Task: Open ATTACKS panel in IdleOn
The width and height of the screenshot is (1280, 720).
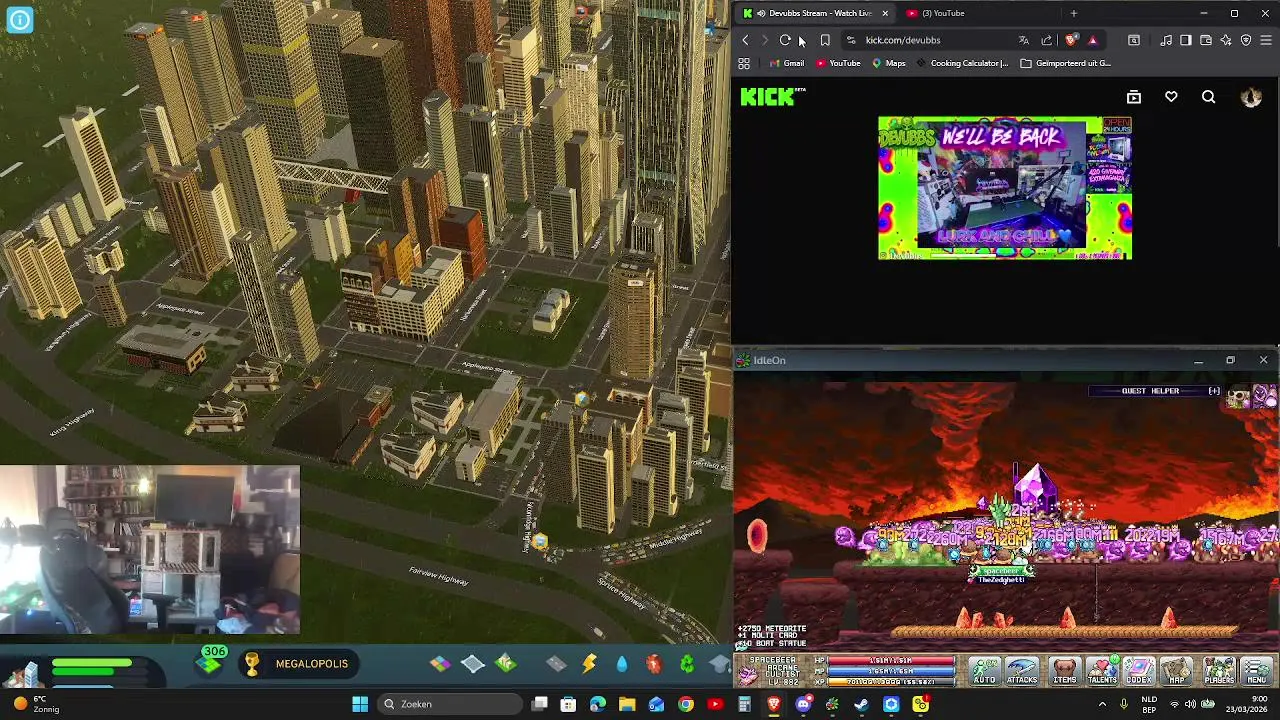Action: 1022,671
